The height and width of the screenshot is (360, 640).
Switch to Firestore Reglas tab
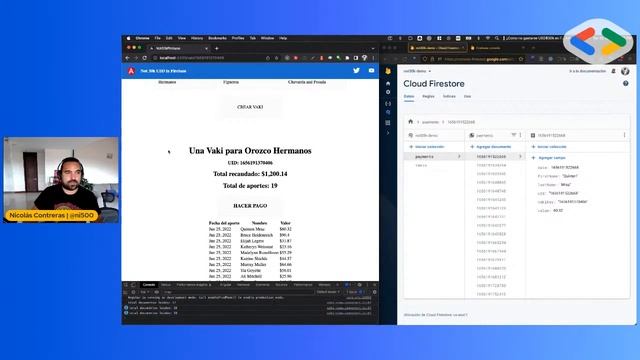click(428, 96)
